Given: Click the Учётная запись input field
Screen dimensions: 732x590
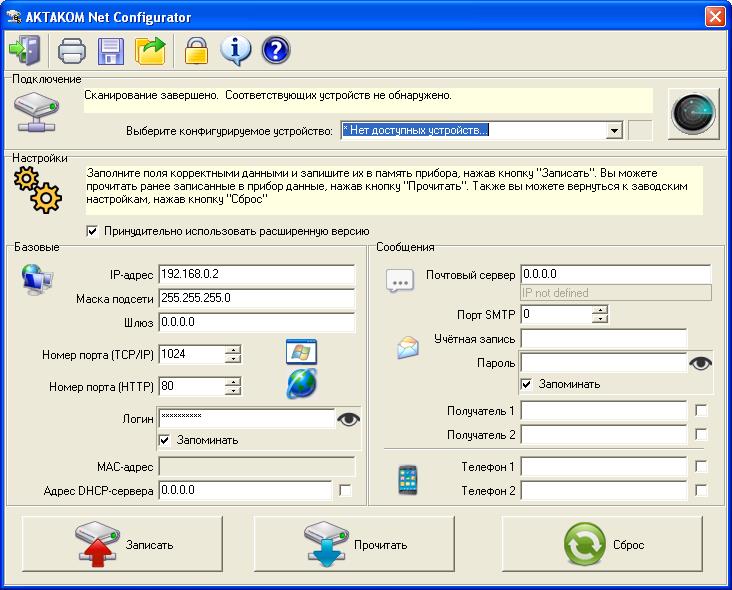Looking at the screenshot, I should point(604,338).
